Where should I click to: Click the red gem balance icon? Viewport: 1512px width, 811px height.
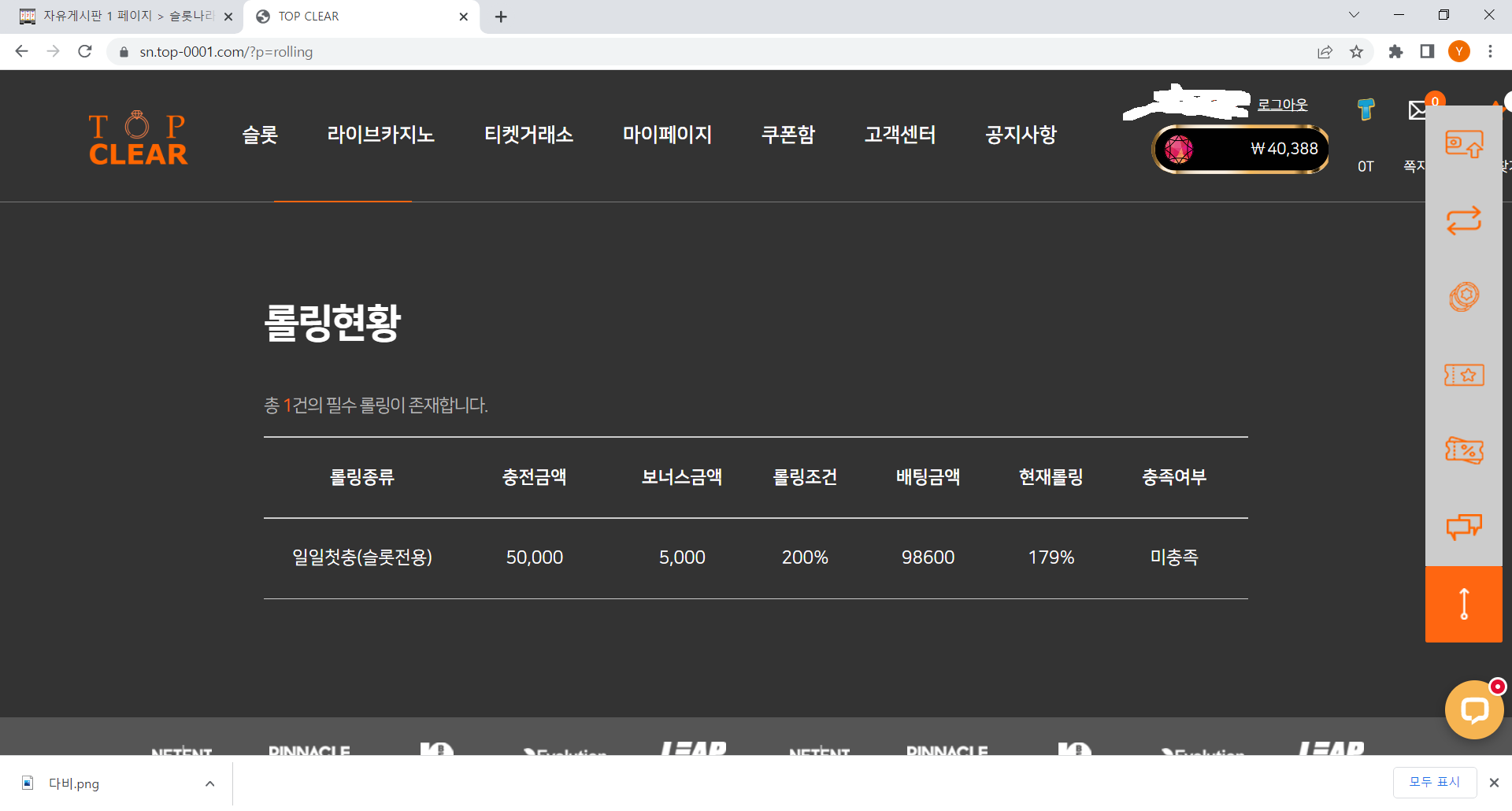coord(1179,149)
